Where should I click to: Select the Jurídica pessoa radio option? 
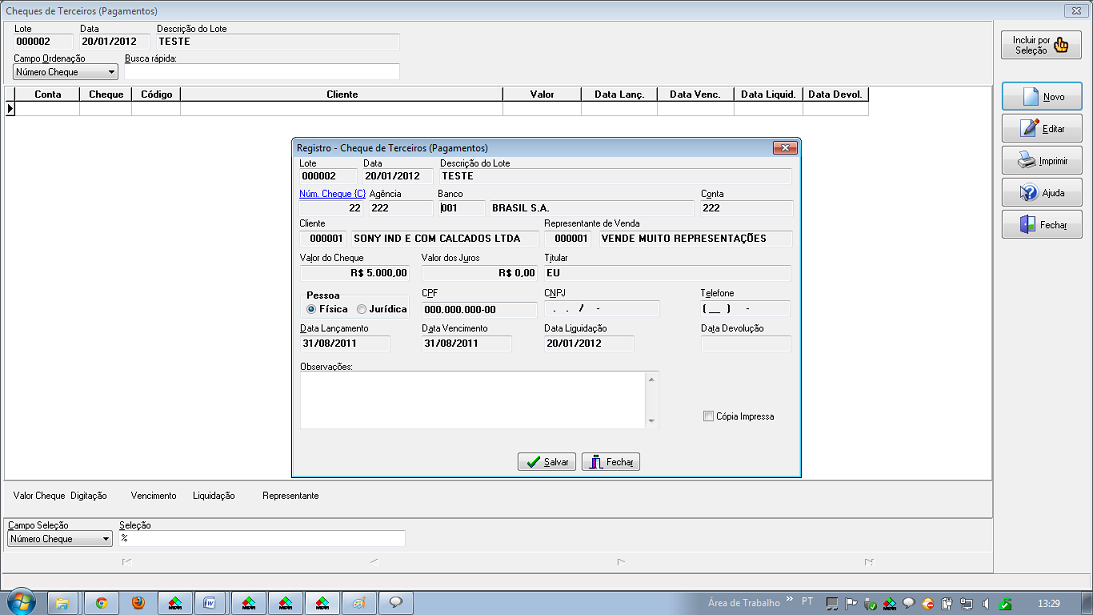pyautogui.click(x=361, y=309)
